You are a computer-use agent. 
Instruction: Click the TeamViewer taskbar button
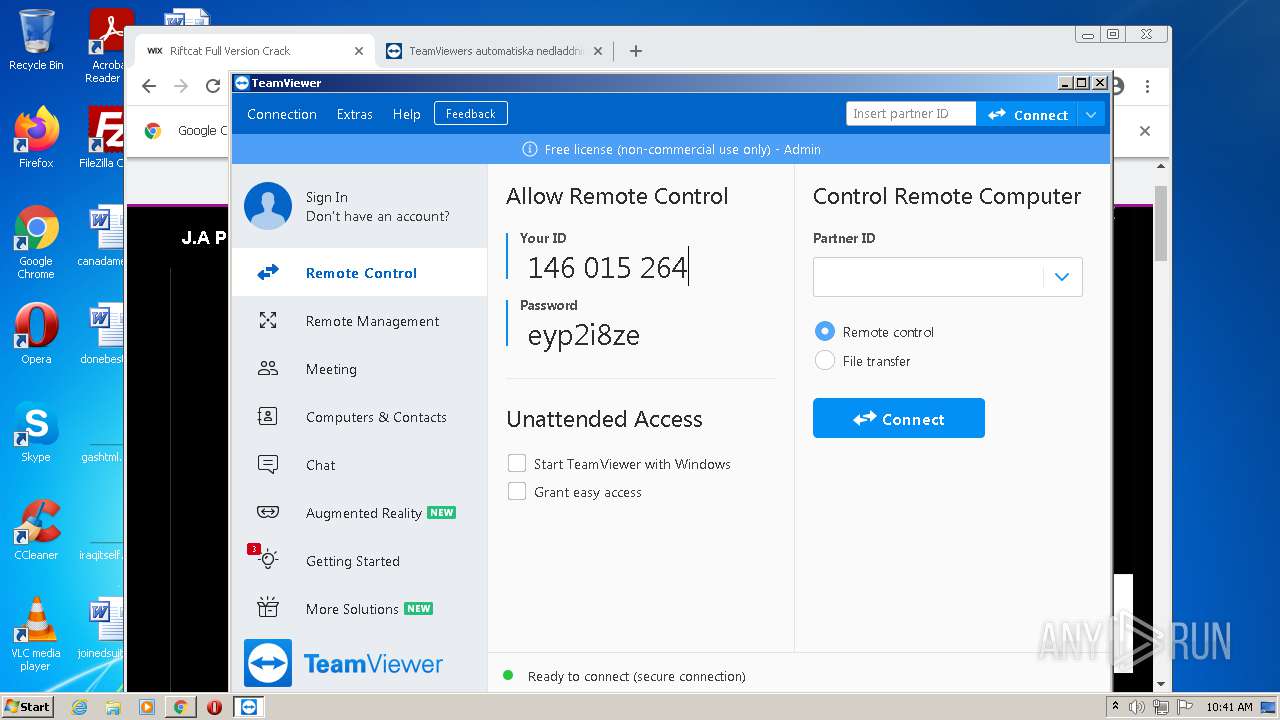249,707
